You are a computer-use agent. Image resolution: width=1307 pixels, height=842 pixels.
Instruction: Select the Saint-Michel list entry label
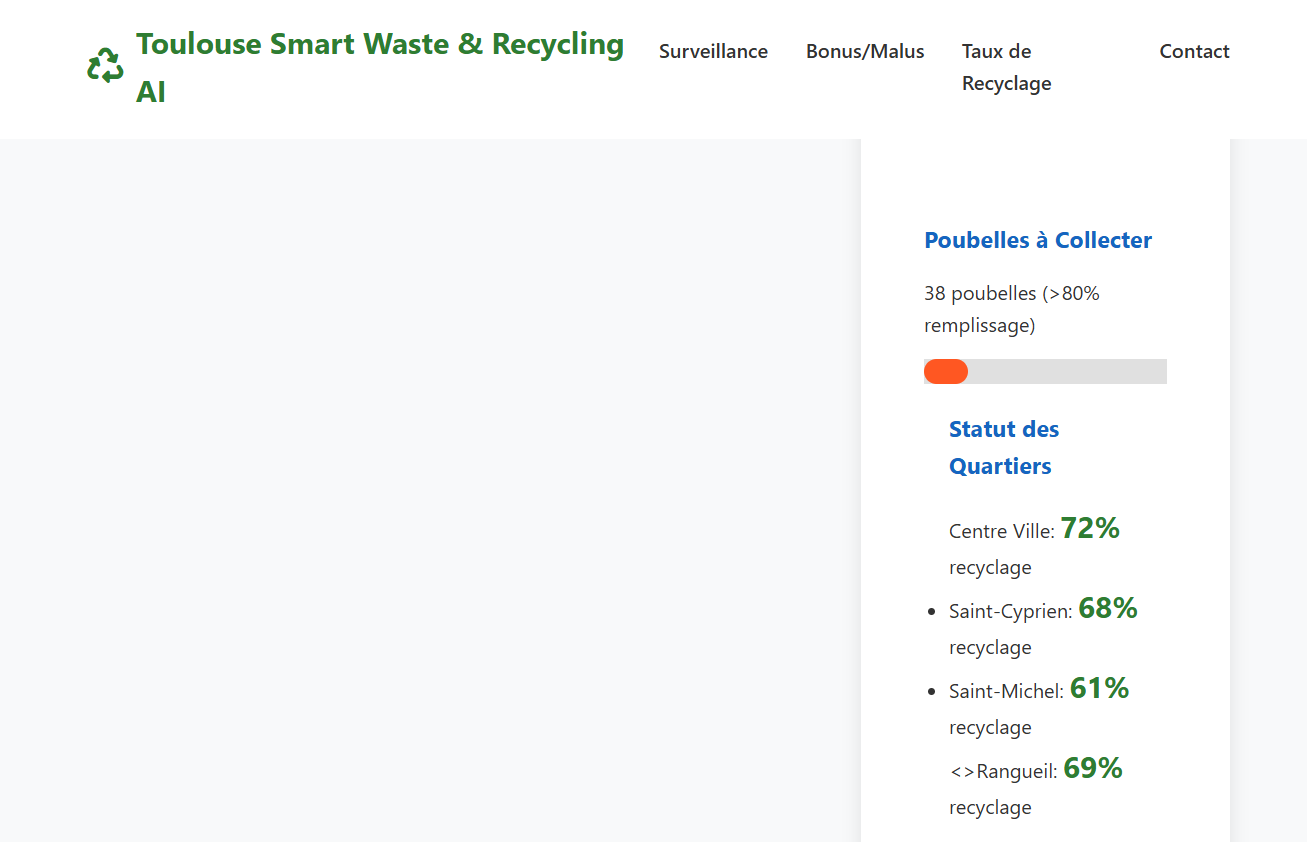1006,691
